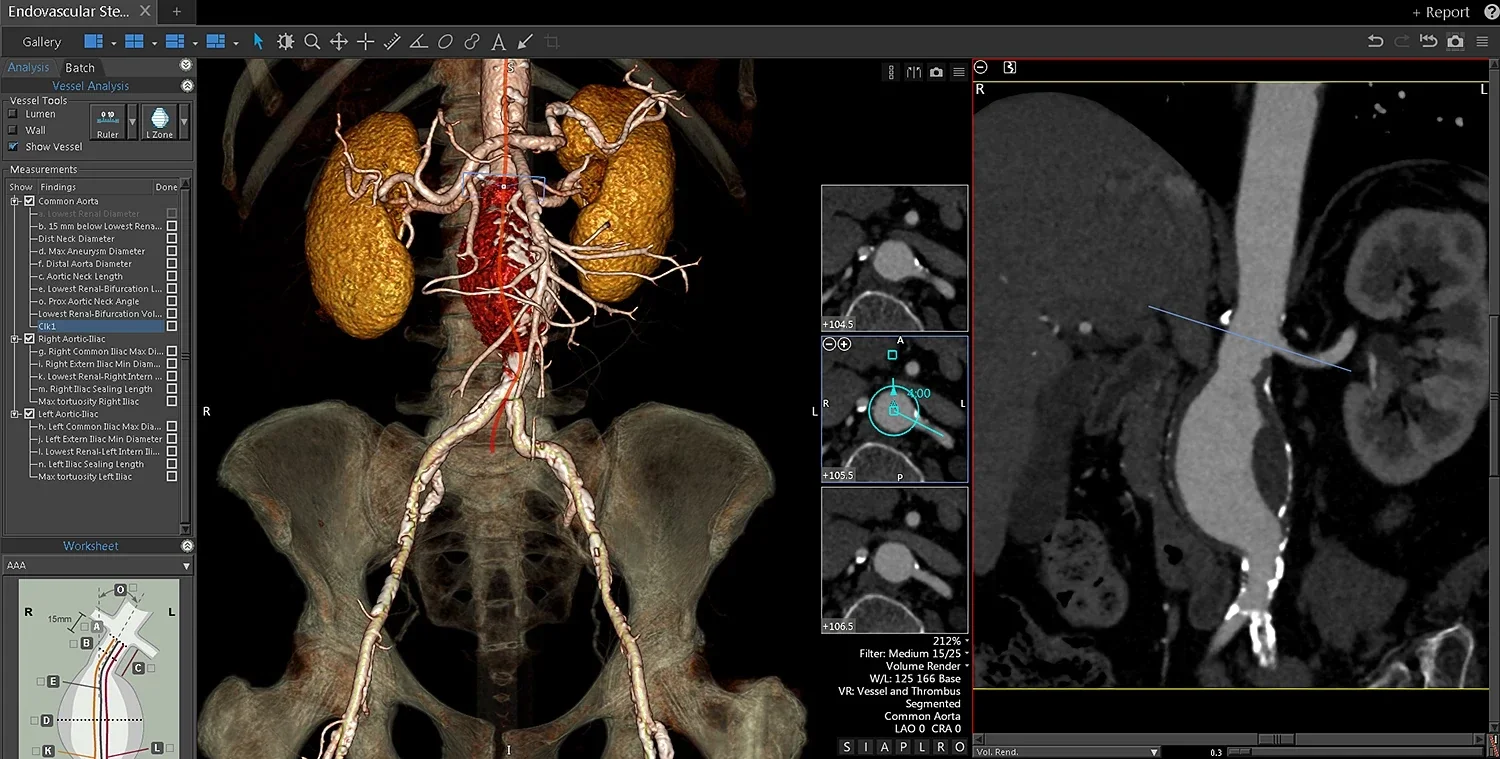Open the Gallery menu

coord(42,42)
